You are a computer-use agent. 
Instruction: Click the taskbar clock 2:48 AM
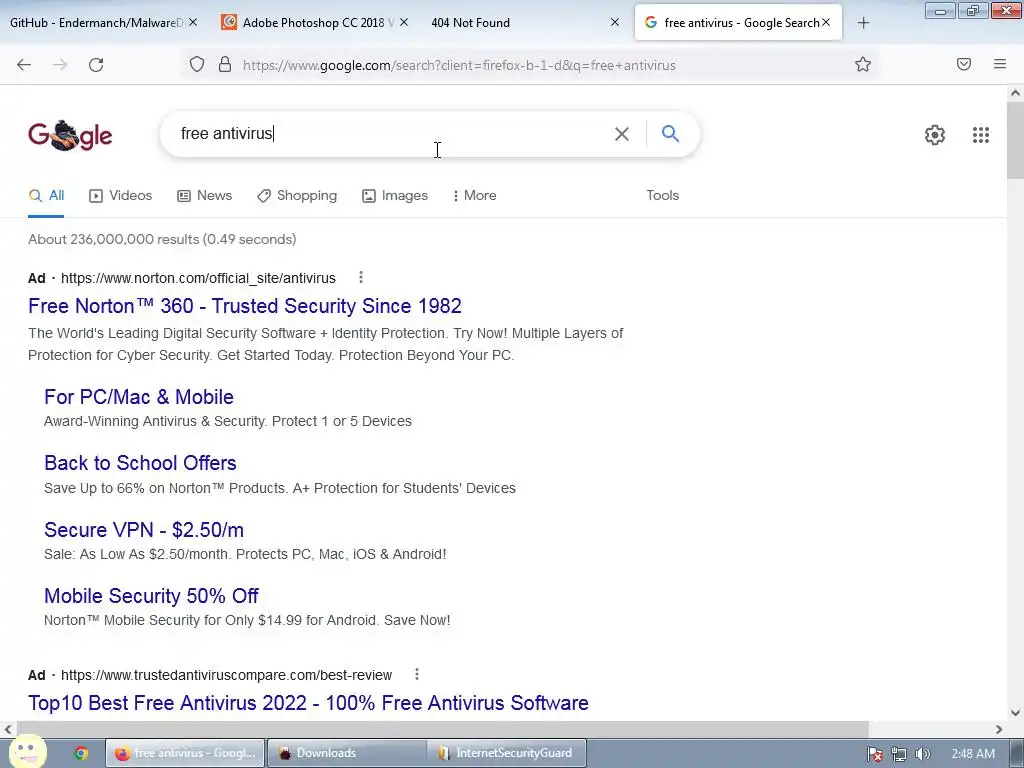point(973,754)
